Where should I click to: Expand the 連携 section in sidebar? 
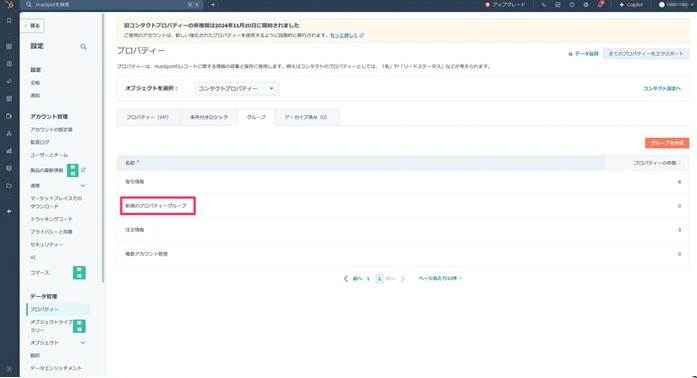pos(83,185)
